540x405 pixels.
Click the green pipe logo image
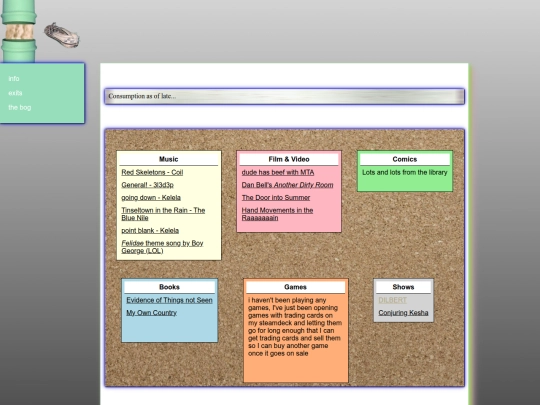(x=19, y=31)
